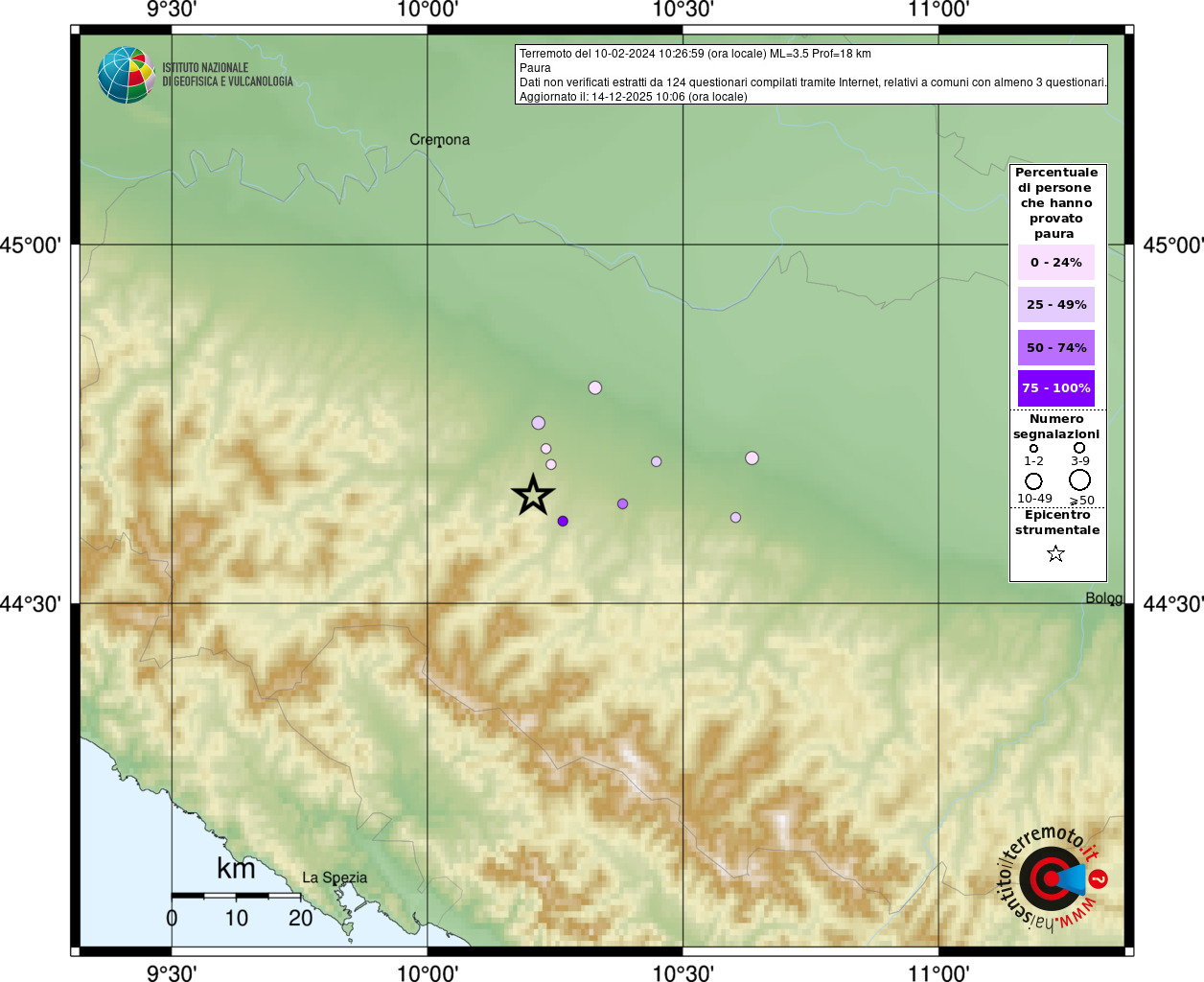Click the epicenter star symbol in legend
The width and height of the screenshot is (1204, 982).
point(1055,553)
